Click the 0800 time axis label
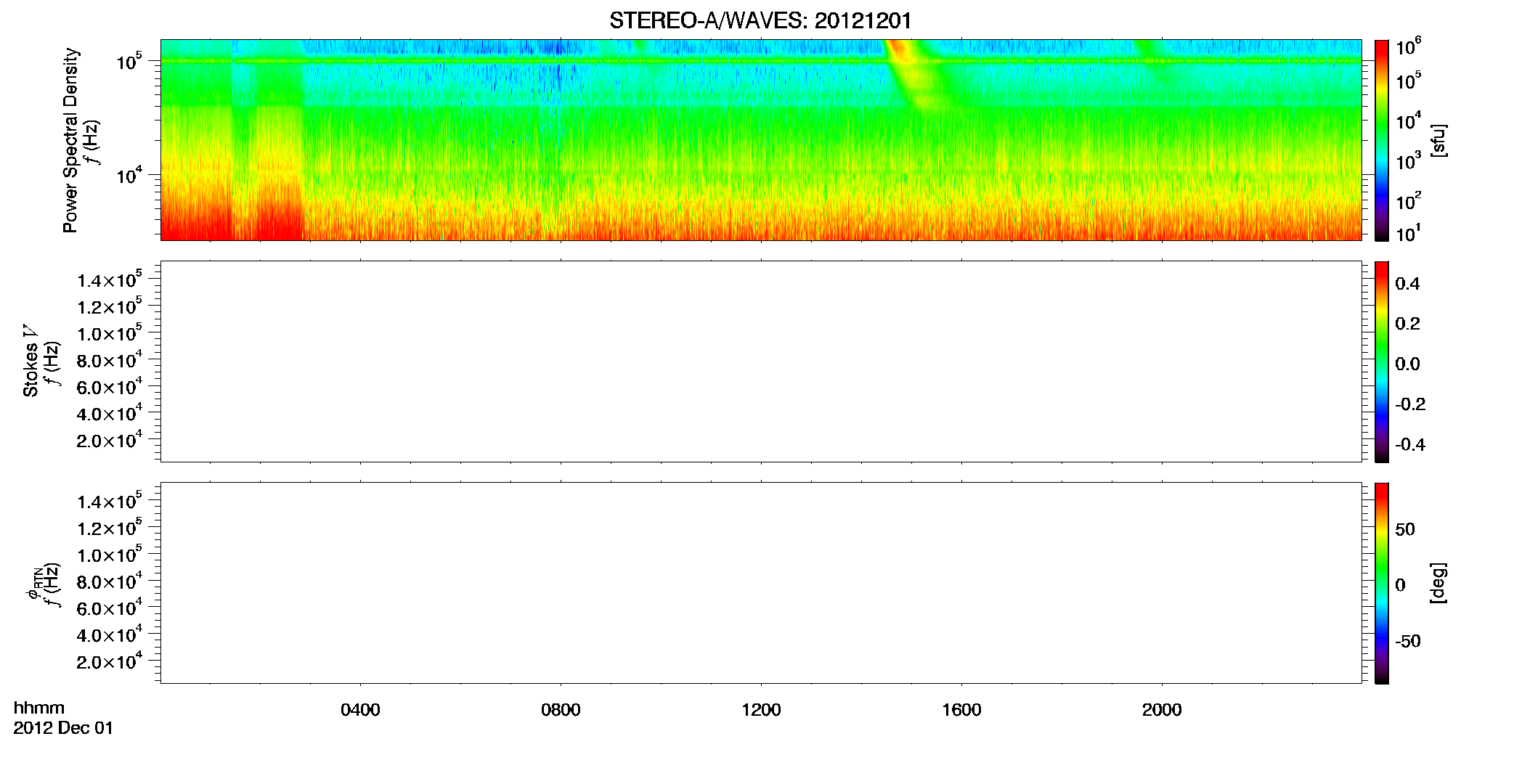 (x=561, y=710)
